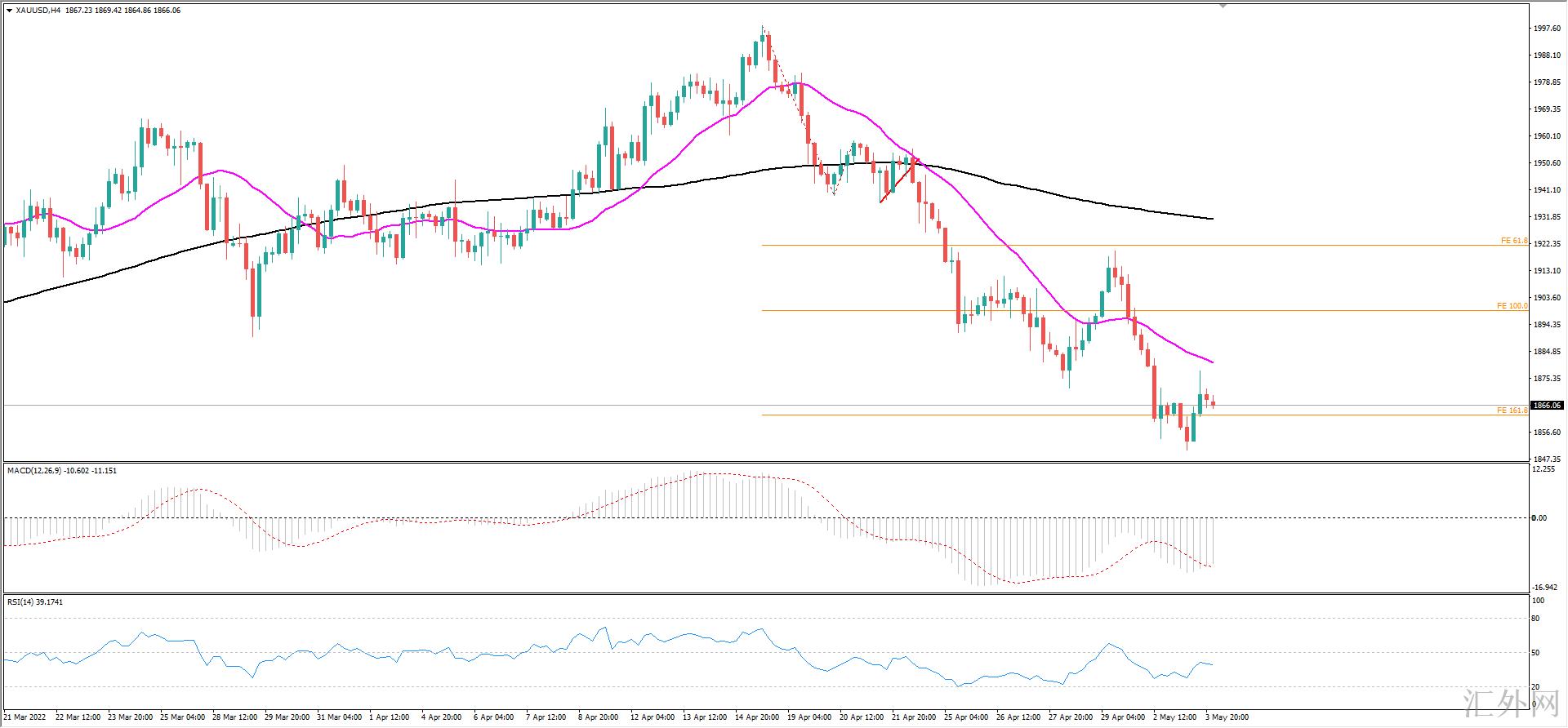The image size is (1568, 728).
Task: Click the 14 Apr 20:00 time label
Action: pos(756,717)
